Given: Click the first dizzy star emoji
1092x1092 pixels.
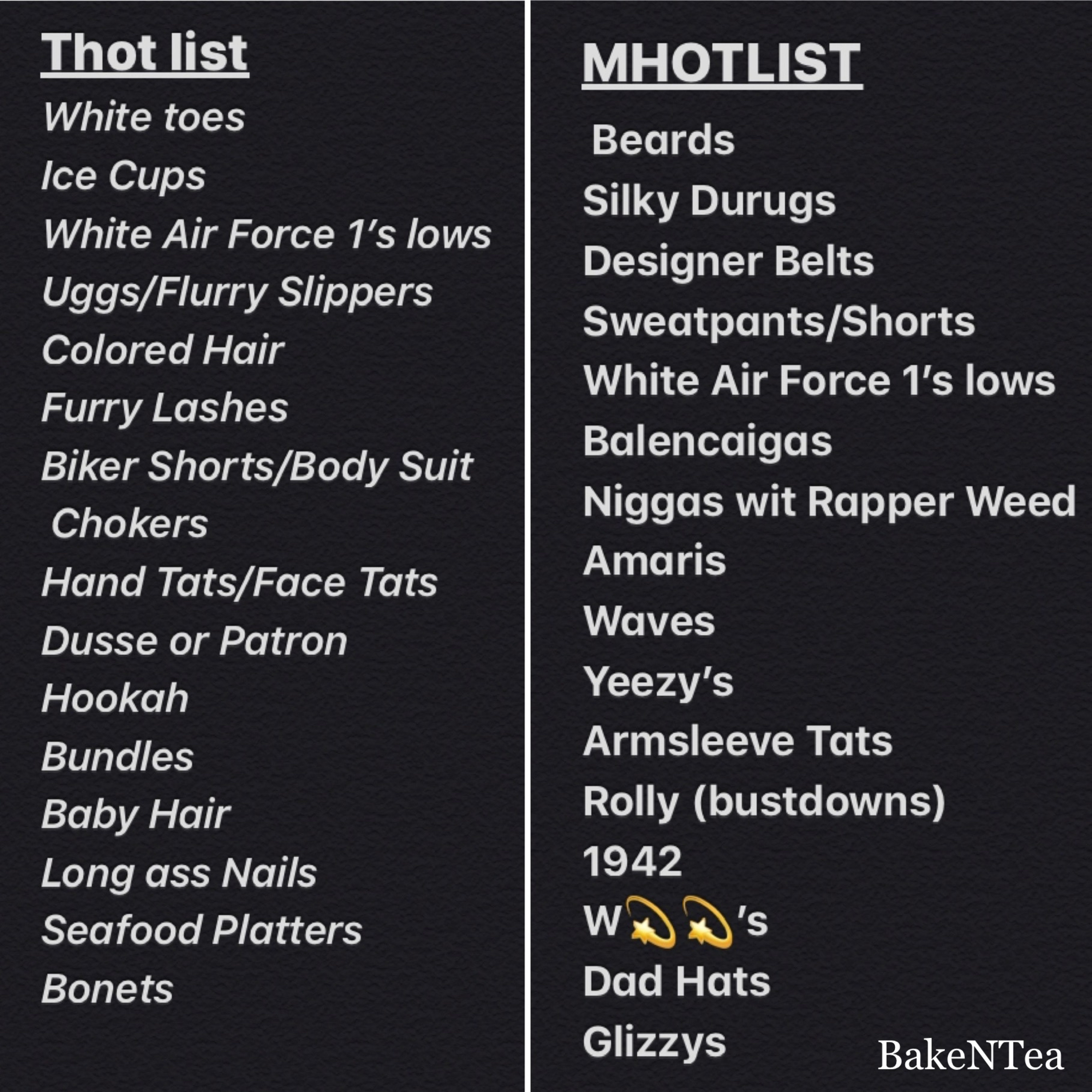Looking at the screenshot, I should [x=652, y=922].
